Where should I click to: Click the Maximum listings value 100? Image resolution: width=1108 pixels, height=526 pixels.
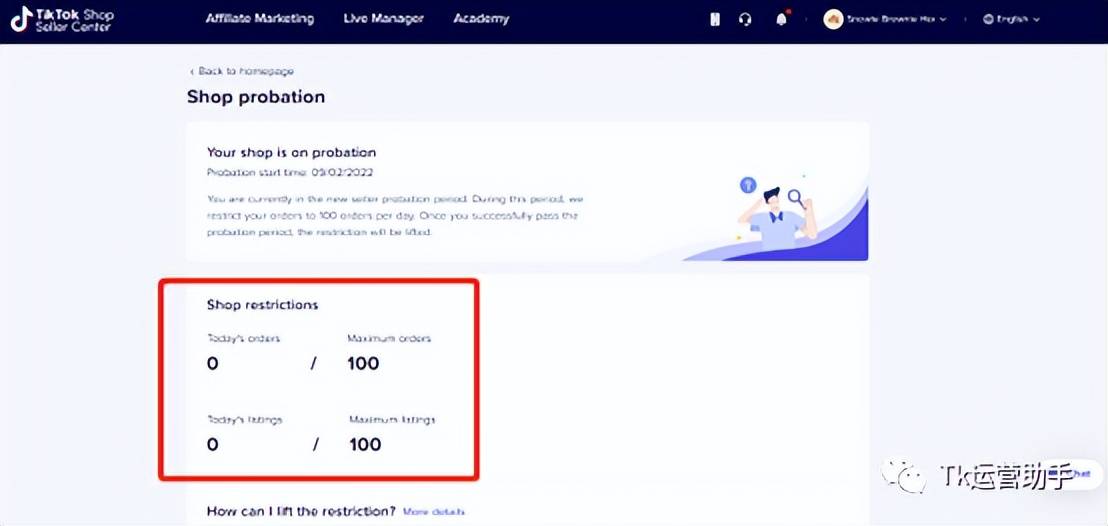[365, 445]
